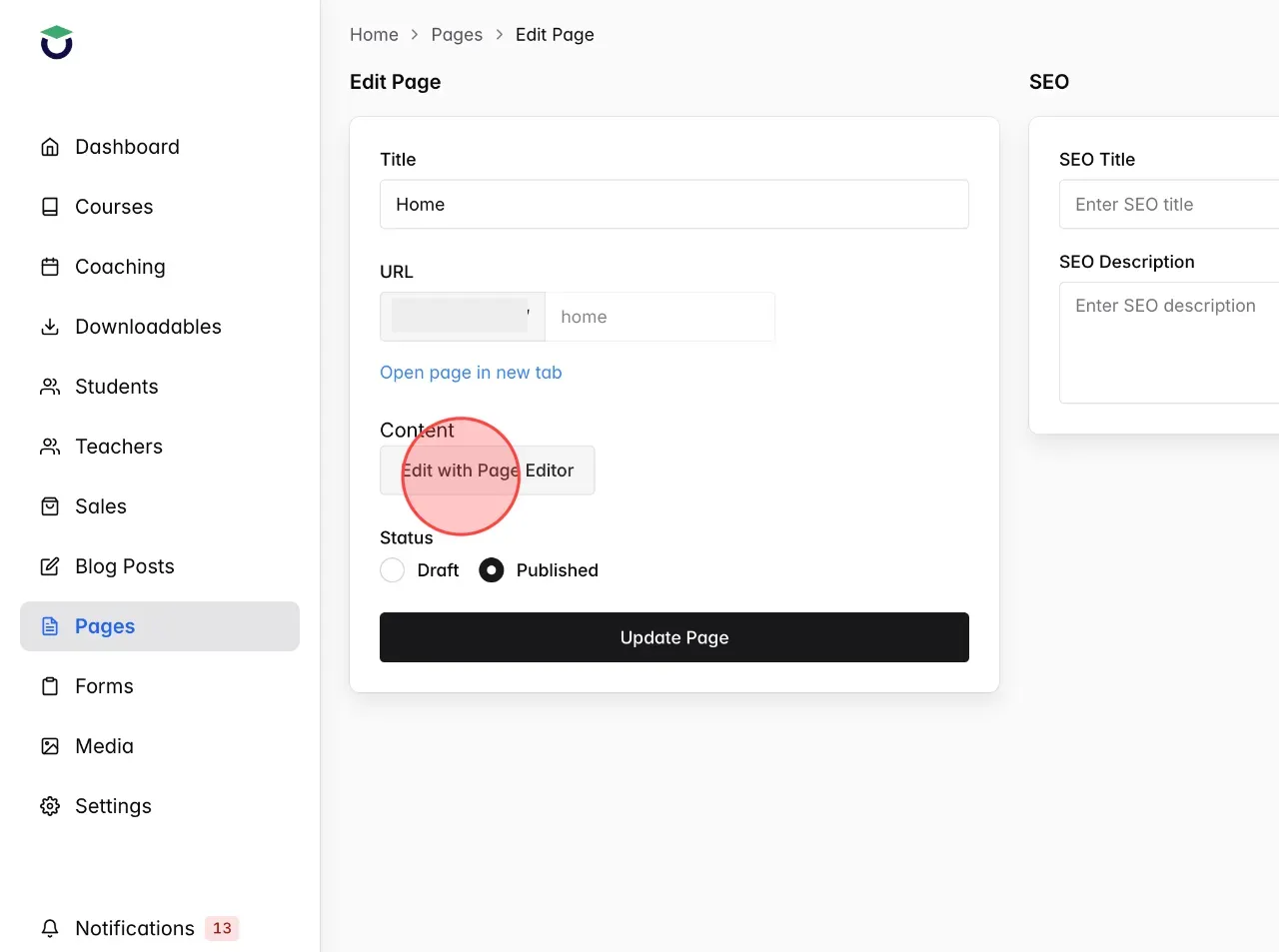This screenshot has height=952, width=1279.
Task: Select Teachers in sidebar
Action: pos(160,447)
